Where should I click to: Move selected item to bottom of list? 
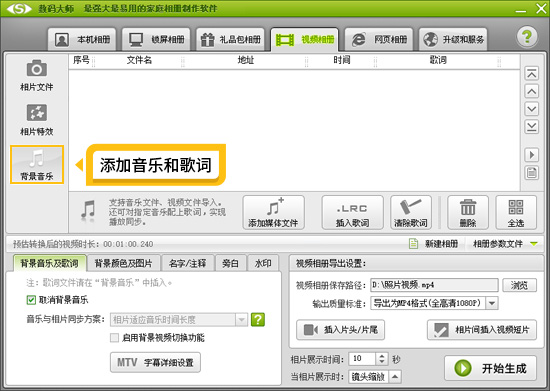pyautogui.click(x=531, y=127)
